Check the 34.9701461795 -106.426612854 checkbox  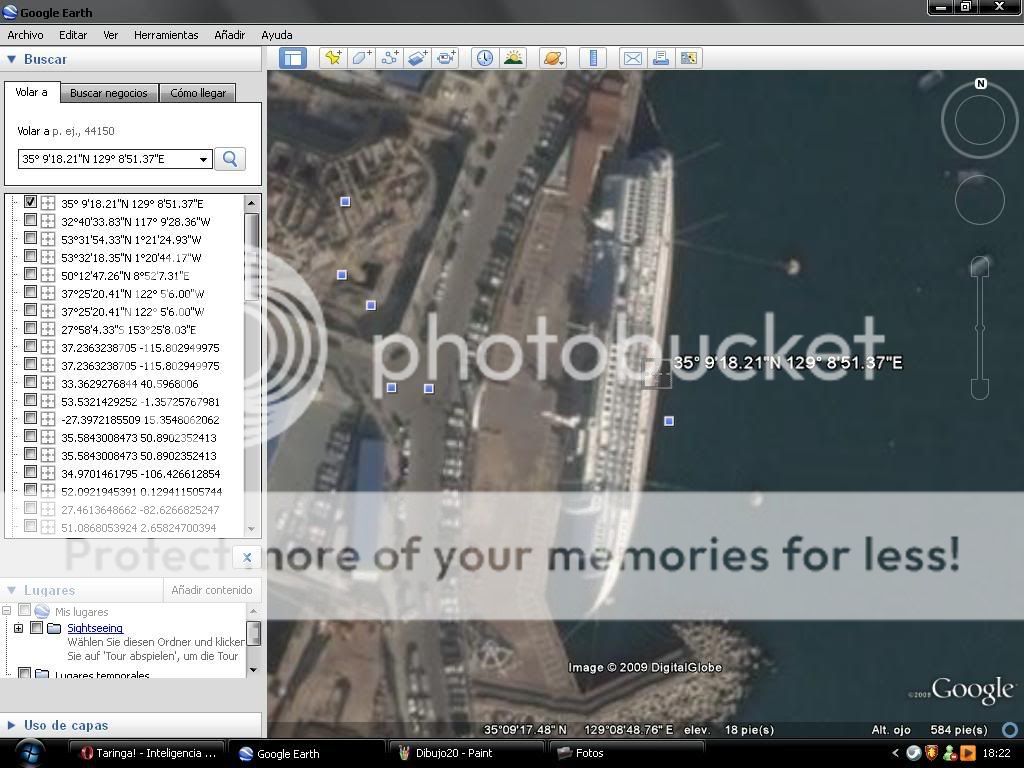click(x=30, y=472)
